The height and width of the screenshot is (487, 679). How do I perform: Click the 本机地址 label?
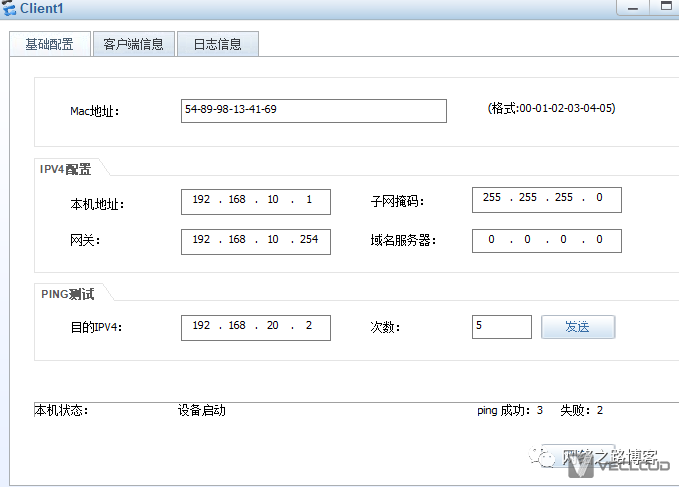(97, 204)
